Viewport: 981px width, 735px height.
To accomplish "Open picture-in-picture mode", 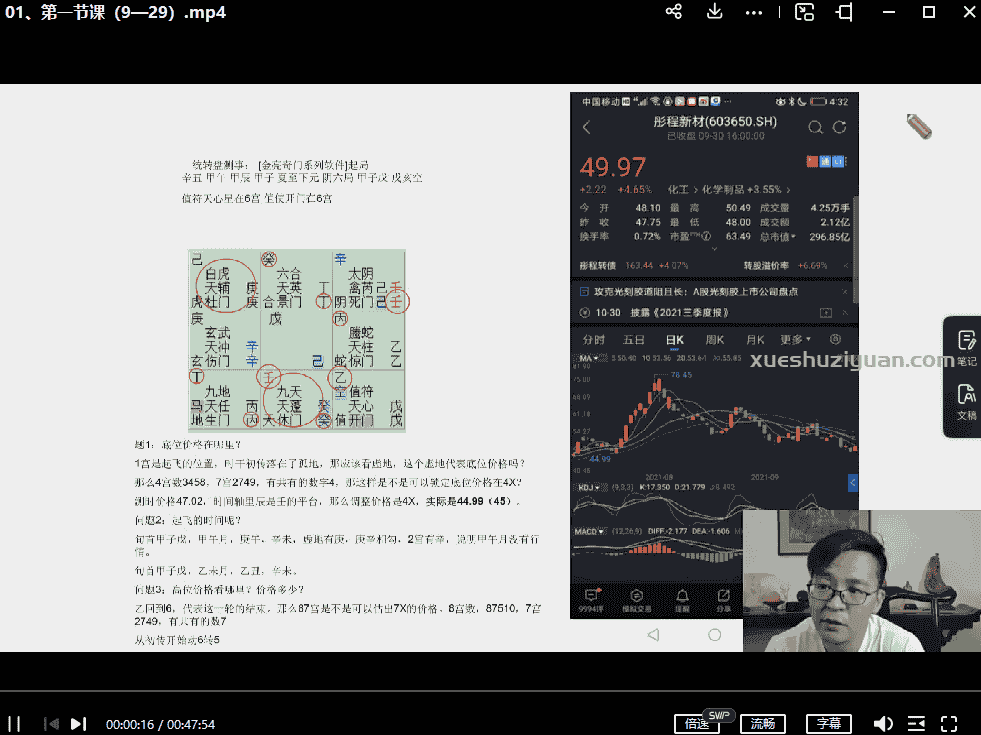I will coord(804,12).
